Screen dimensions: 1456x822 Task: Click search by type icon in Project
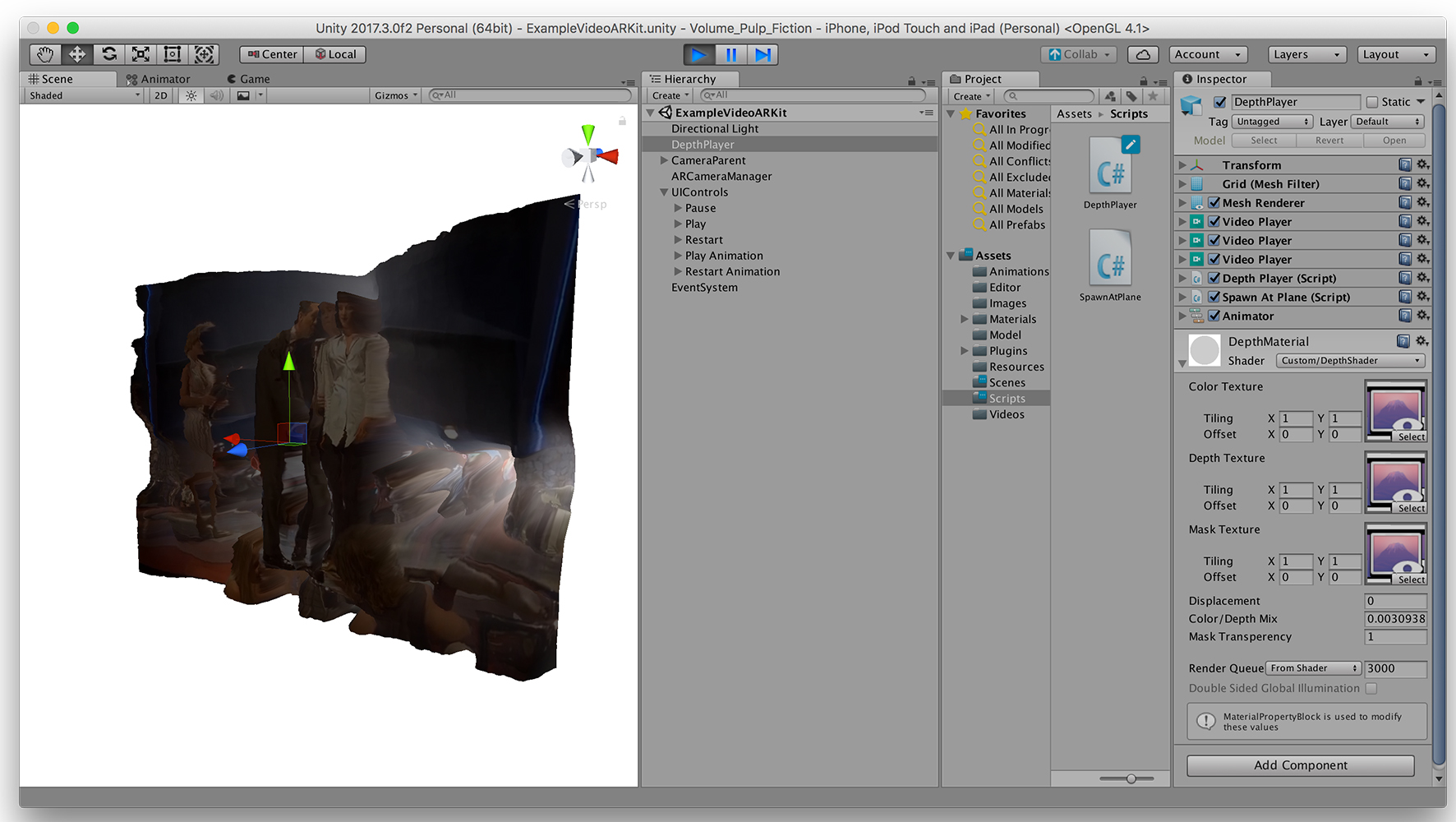[1111, 96]
